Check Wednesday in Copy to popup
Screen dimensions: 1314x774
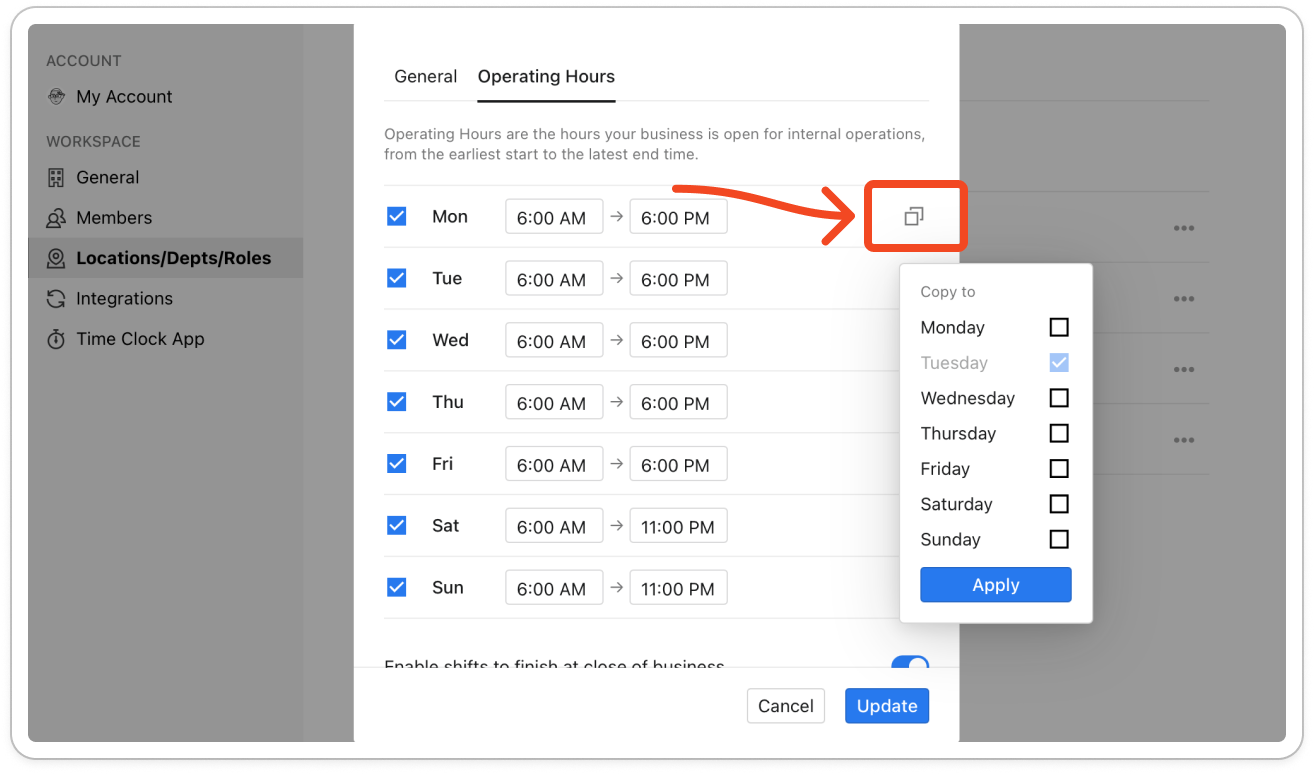point(1059,398)
